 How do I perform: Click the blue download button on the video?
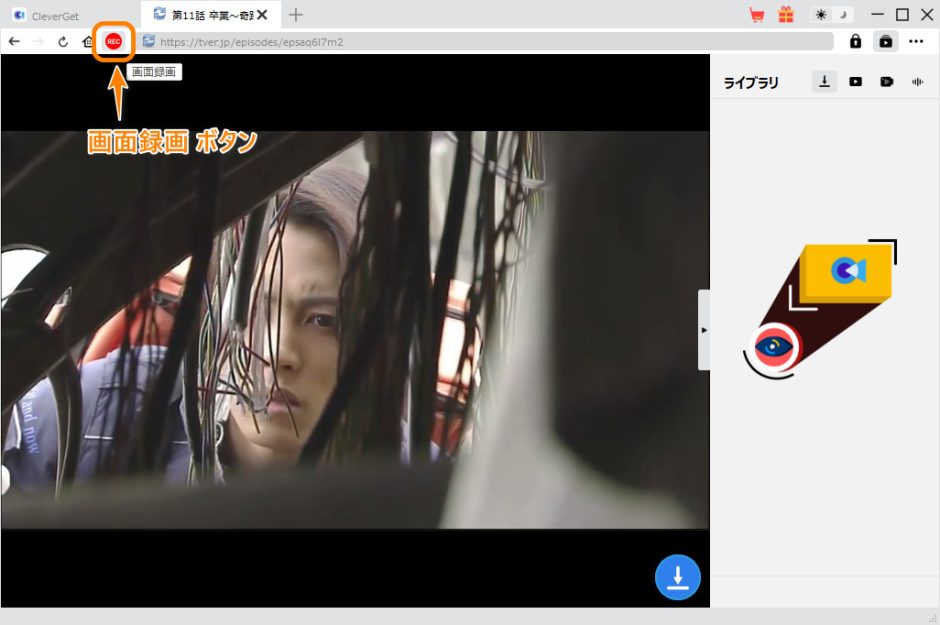click(x=677, y=576)
